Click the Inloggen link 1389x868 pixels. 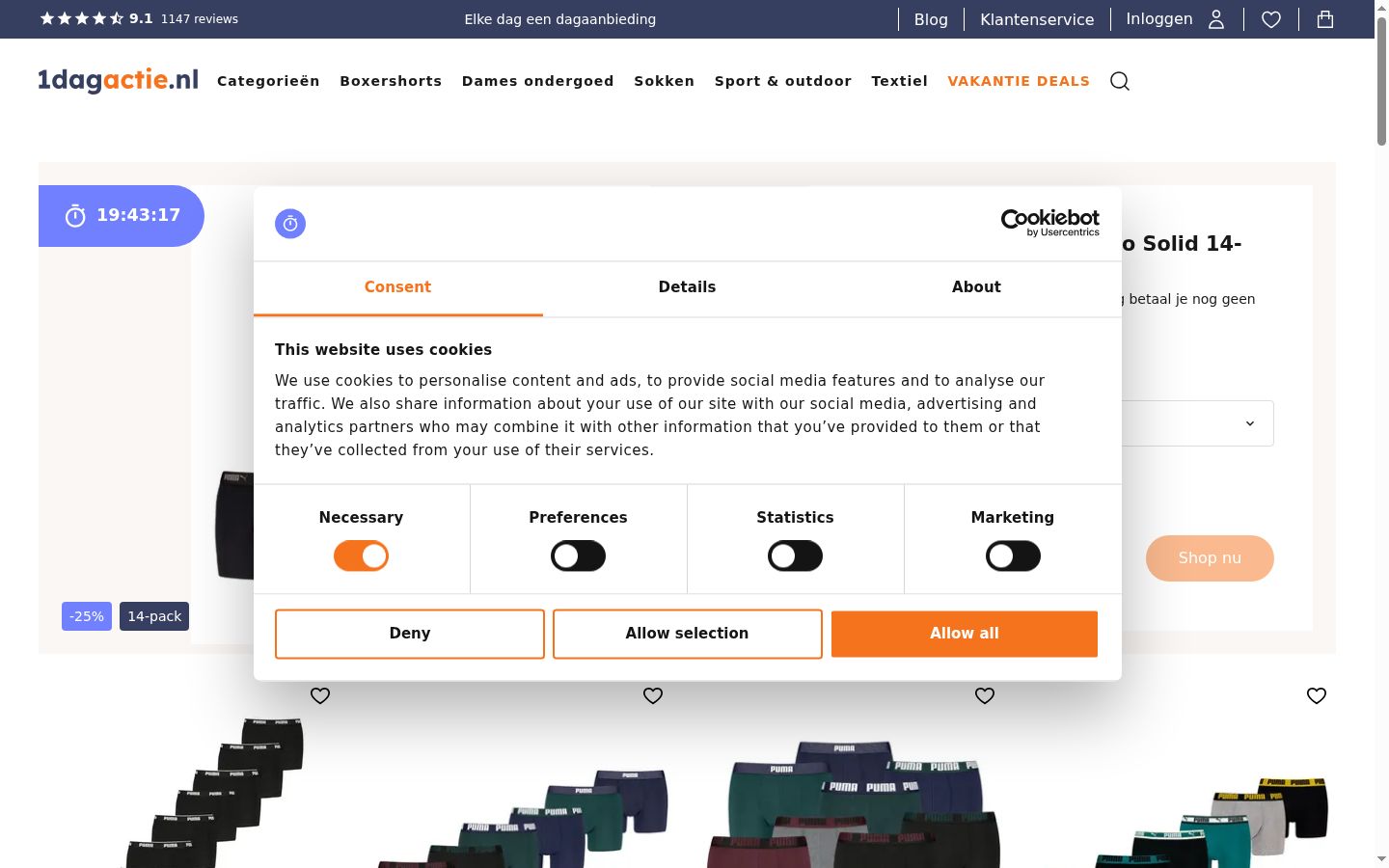1159,19
